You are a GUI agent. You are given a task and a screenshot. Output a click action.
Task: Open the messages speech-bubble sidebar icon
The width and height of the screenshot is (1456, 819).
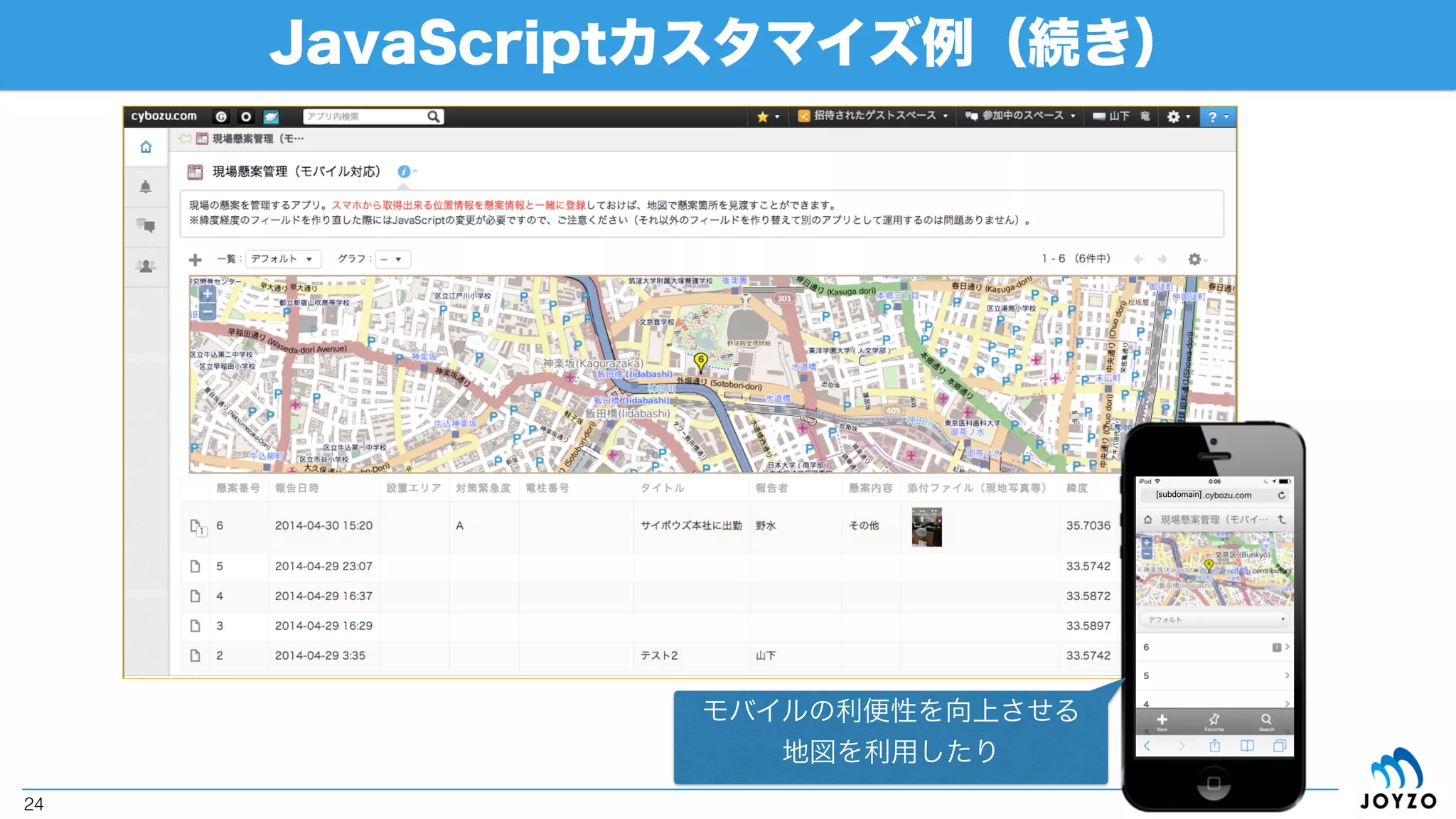146,226
